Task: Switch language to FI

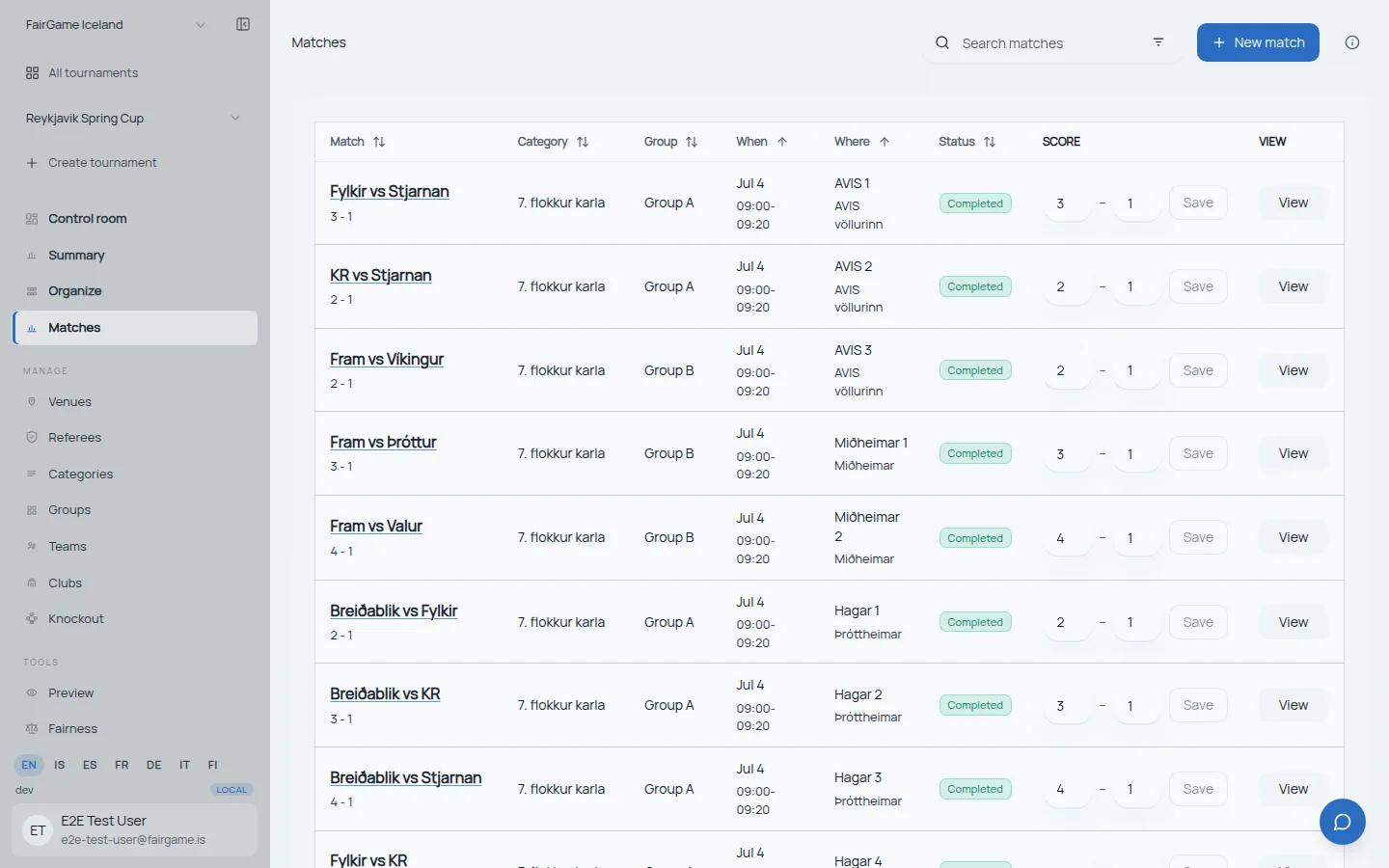Action: 213,765
